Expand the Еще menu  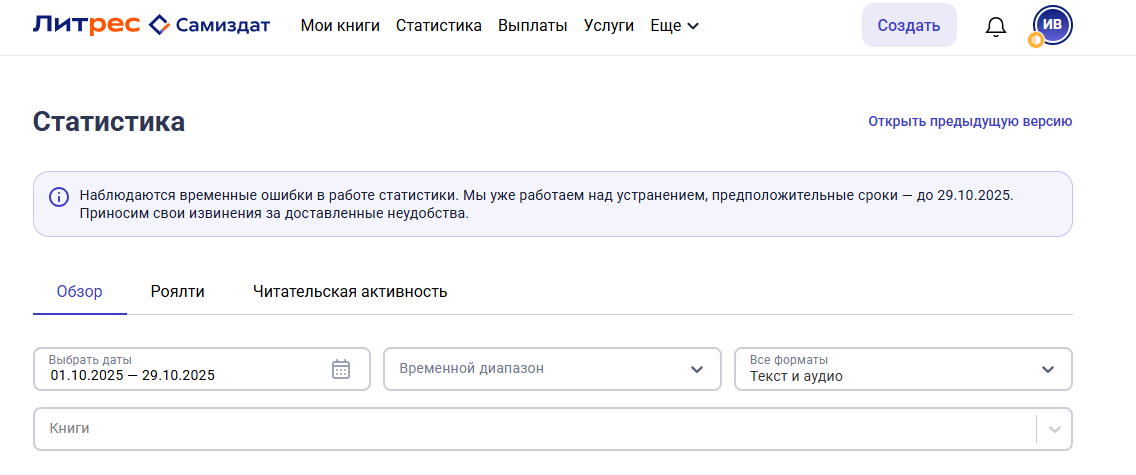point(673,26)
